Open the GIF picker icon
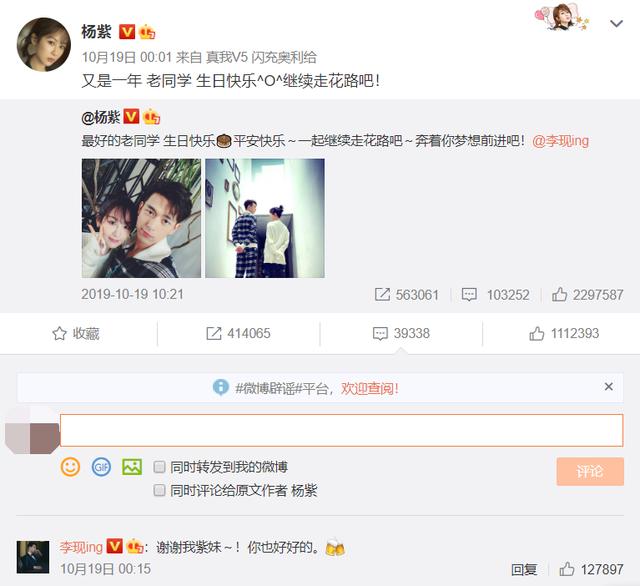The image size is (640, 586). pos(101,467)
